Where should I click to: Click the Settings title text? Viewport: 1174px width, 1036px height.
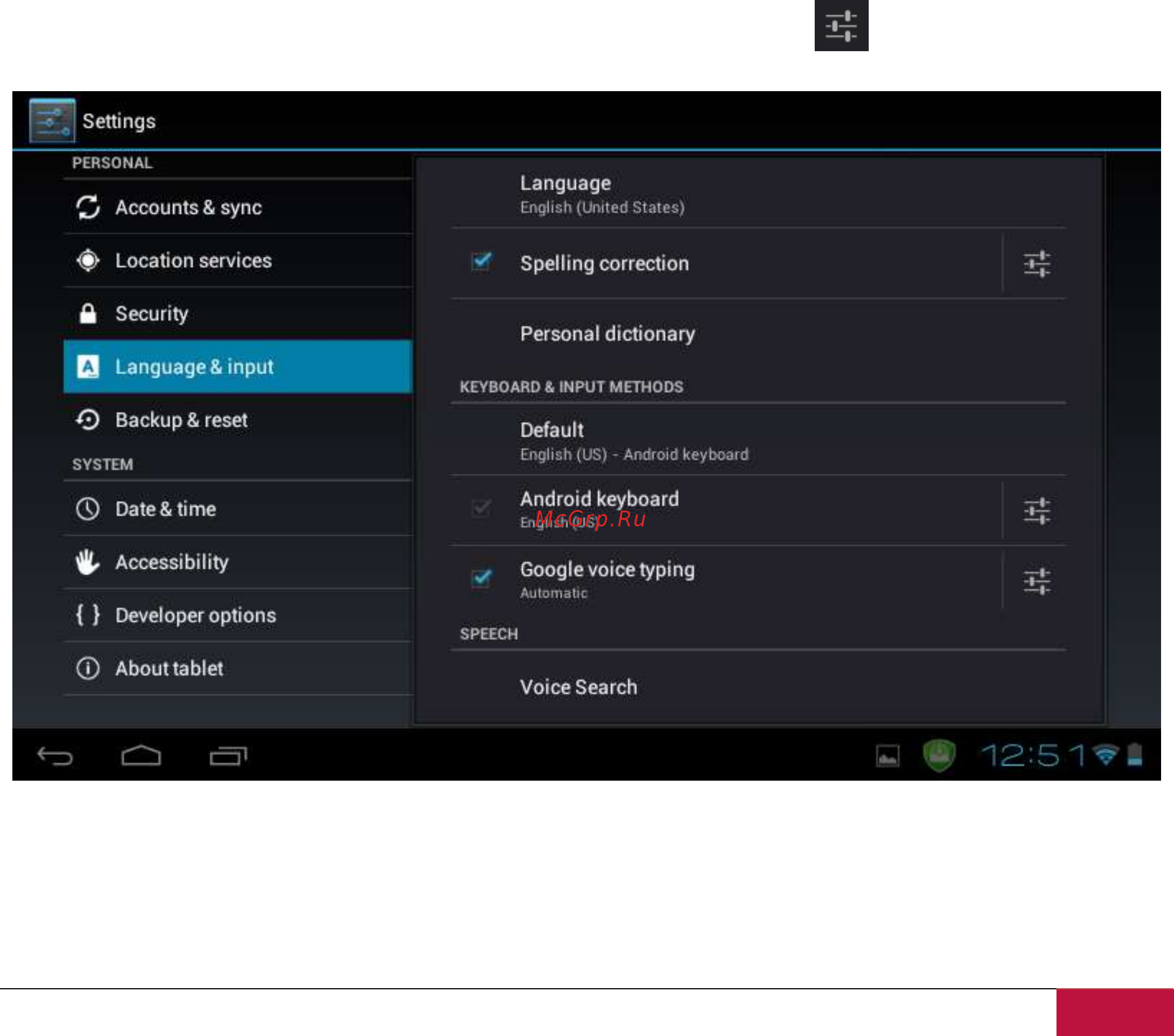pyautogui.click(x=119, y=121)
